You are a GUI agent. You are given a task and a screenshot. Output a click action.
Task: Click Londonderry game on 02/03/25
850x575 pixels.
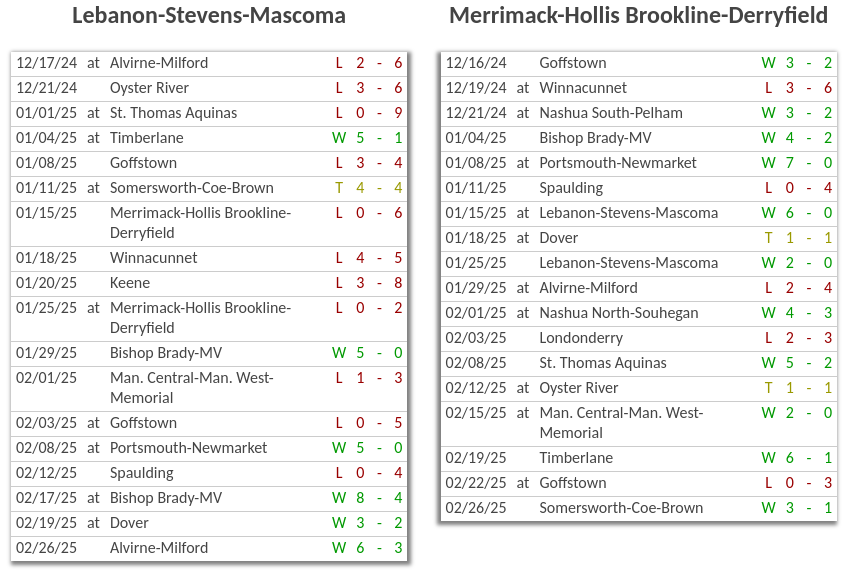coord(580,338)
